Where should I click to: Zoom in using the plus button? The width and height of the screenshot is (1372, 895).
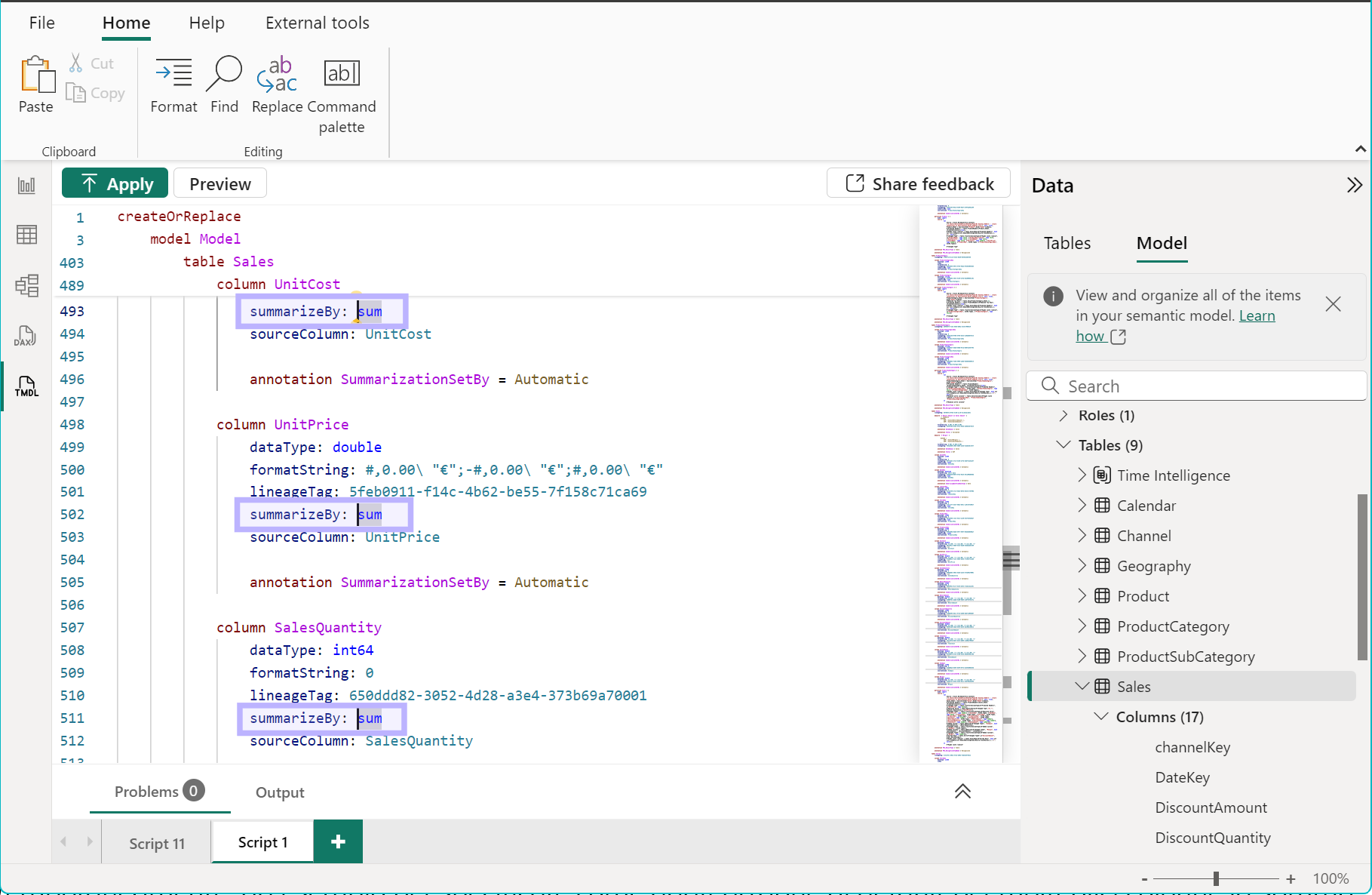(x=1291, y=879)
